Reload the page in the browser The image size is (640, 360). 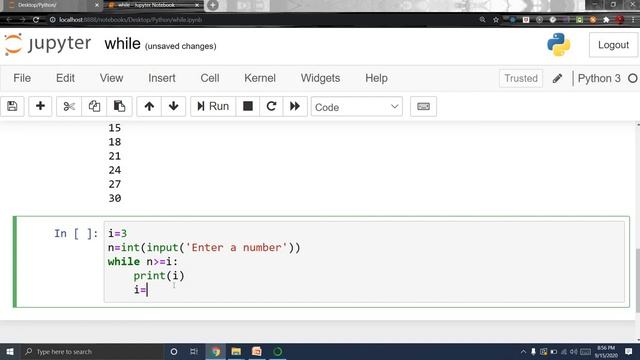tap(36, 20)
